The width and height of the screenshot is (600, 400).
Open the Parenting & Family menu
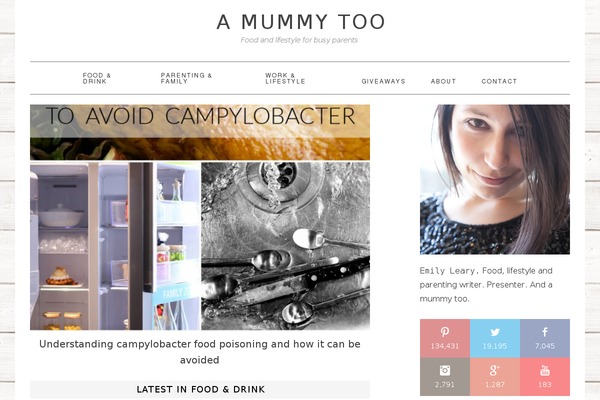[x=186, y=78]
